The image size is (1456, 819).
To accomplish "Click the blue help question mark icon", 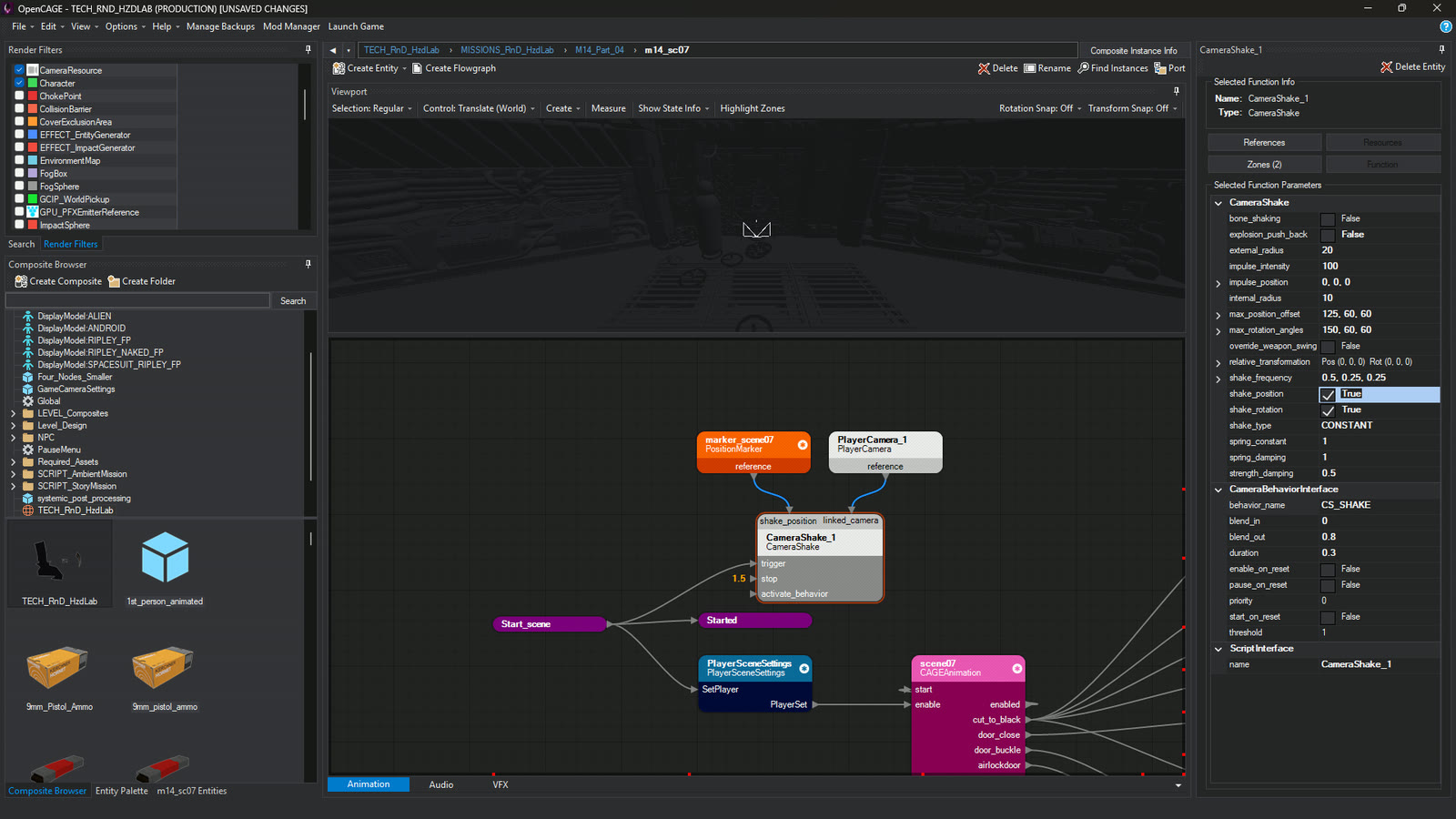I will pyautogui.click(x=1446, y=27).
